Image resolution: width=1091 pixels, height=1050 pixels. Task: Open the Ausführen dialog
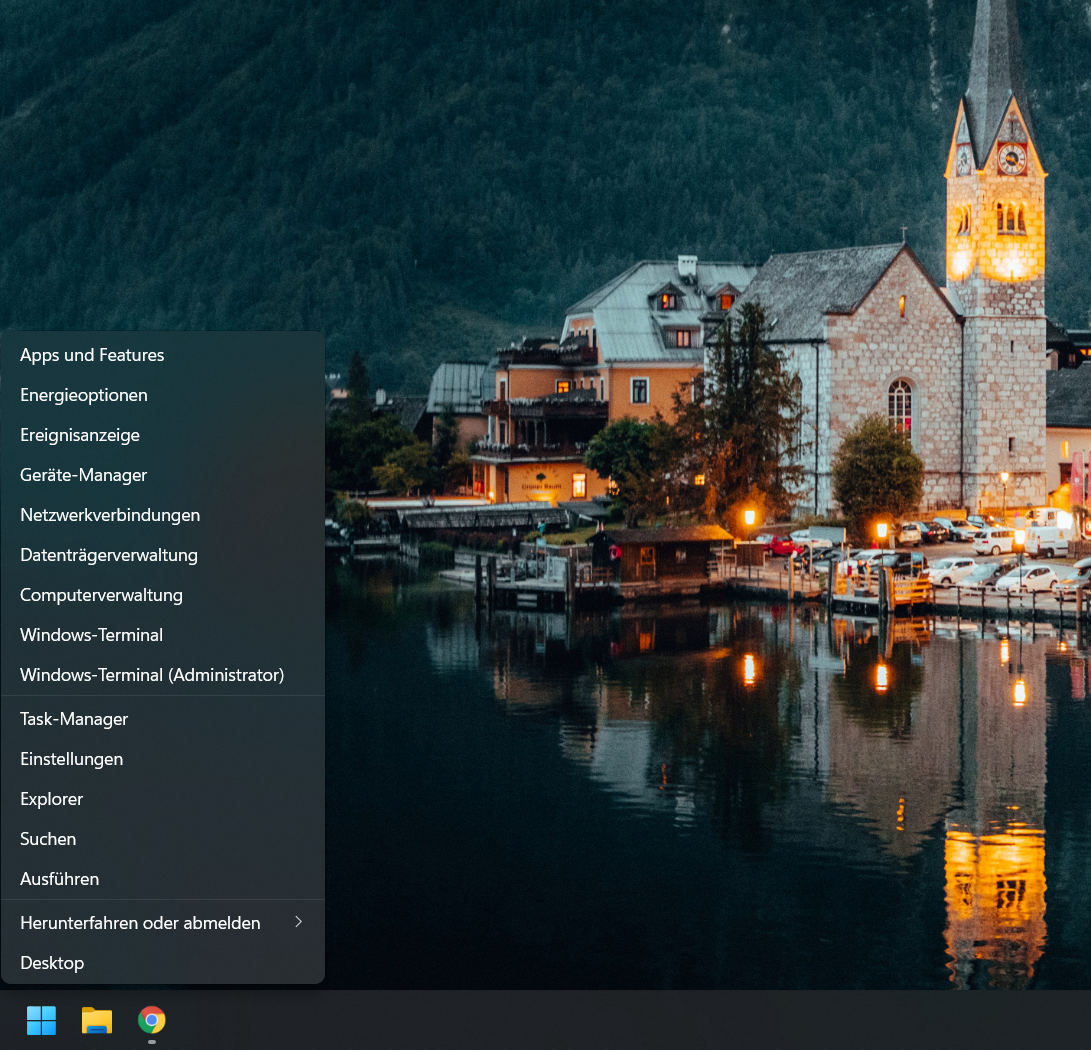[164, 879]
